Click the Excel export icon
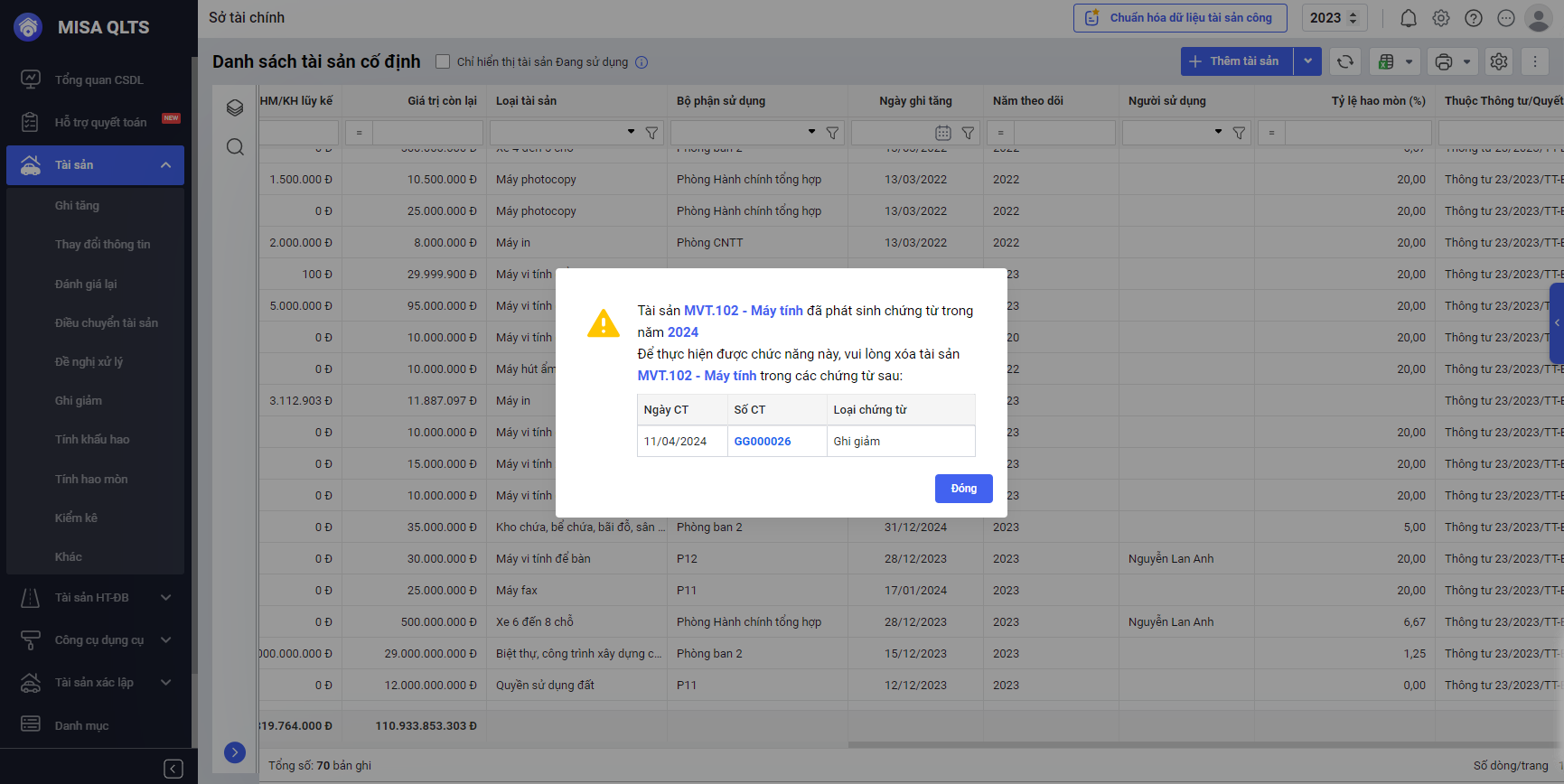Screen dimensions: 1564x784 [1386, 61]
